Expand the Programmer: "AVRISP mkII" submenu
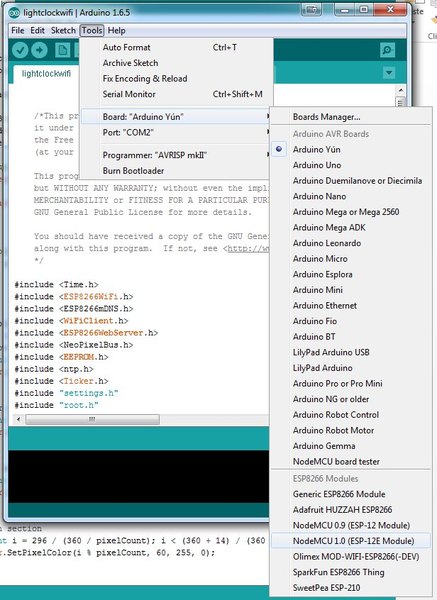This screenshot has height=600, width=437. coord(176,155)
